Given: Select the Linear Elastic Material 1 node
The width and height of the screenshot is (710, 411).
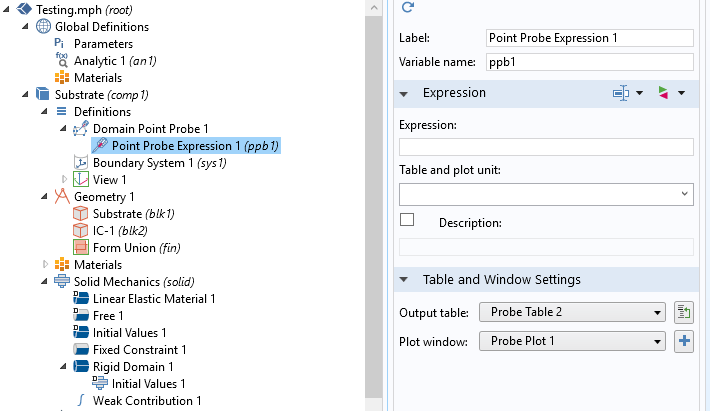Looking at the screenshot, I should (x=154, y=298).
